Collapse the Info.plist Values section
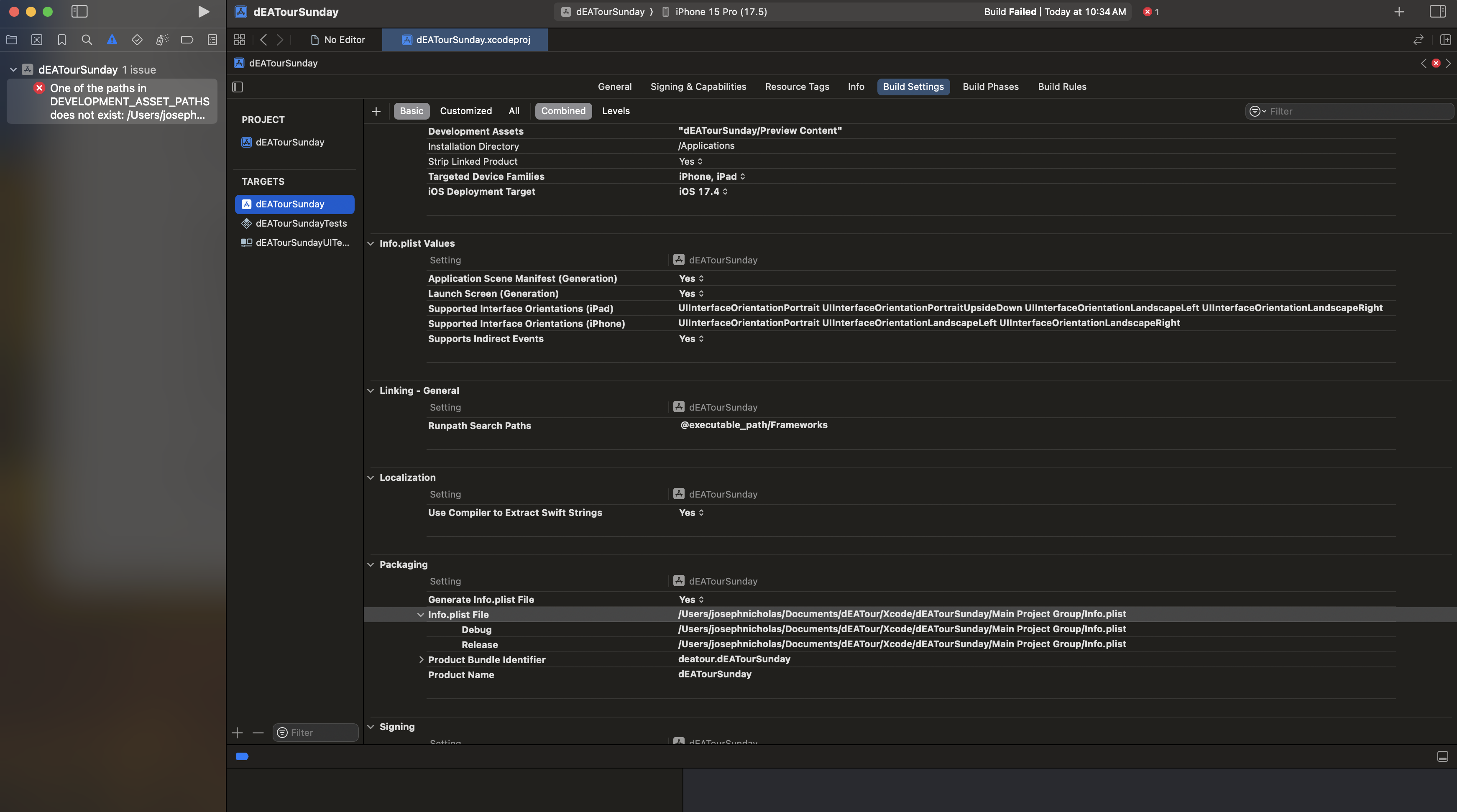1457x812 pixels. [371, 243]
